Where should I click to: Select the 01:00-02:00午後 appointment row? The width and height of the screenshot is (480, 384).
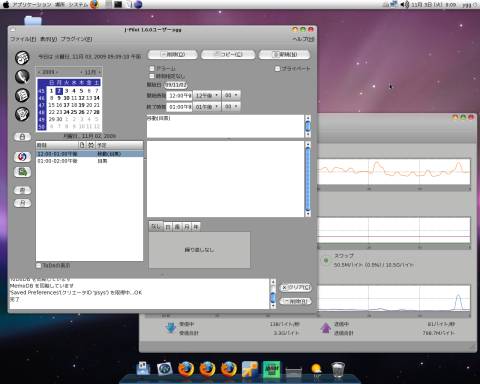[90, 161]
